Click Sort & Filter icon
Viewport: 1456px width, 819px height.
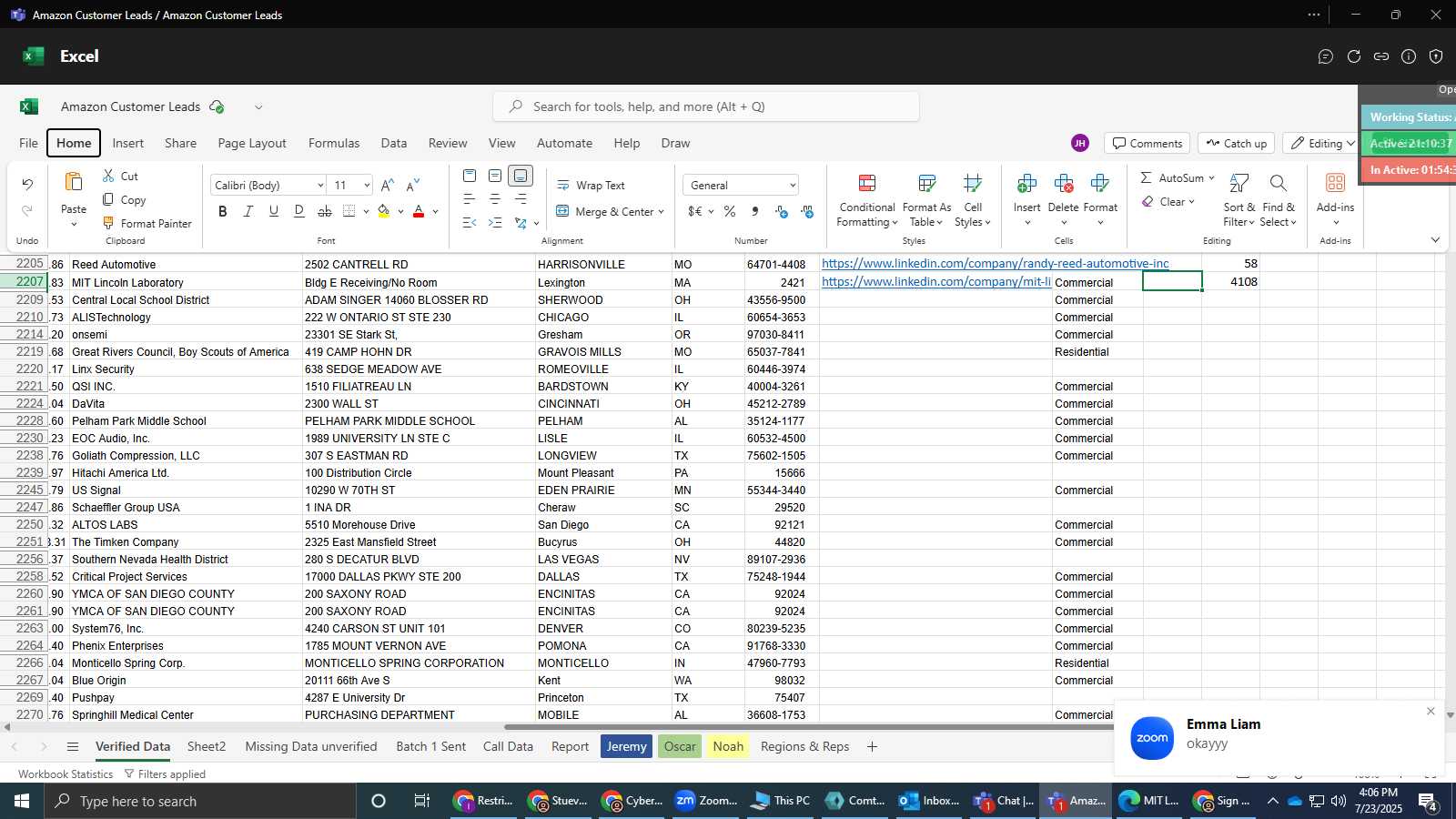click(1239, 184)
